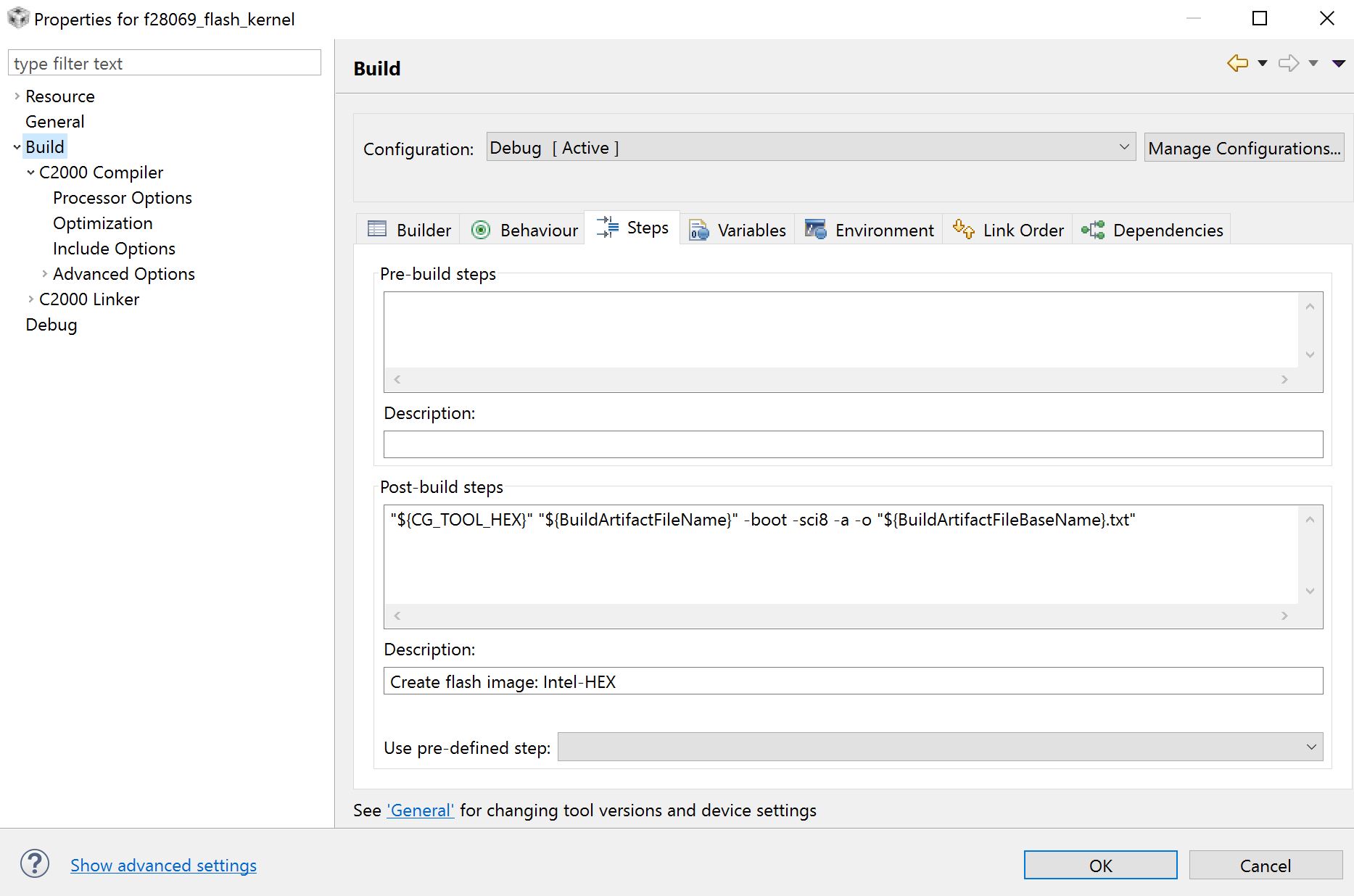Expand the Advanced Options tree node
The image size is (1354, 896).
(x=44, y=274)
